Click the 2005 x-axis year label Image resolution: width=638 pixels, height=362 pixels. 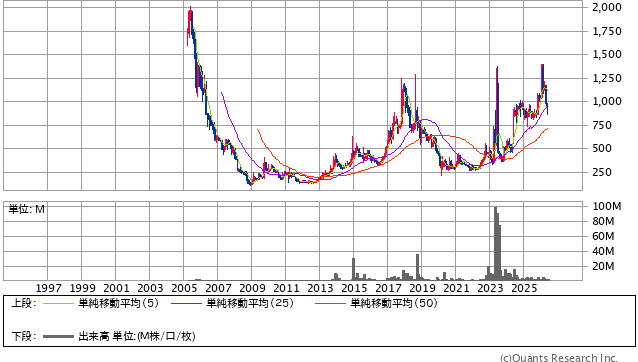(x=184, y=288)
